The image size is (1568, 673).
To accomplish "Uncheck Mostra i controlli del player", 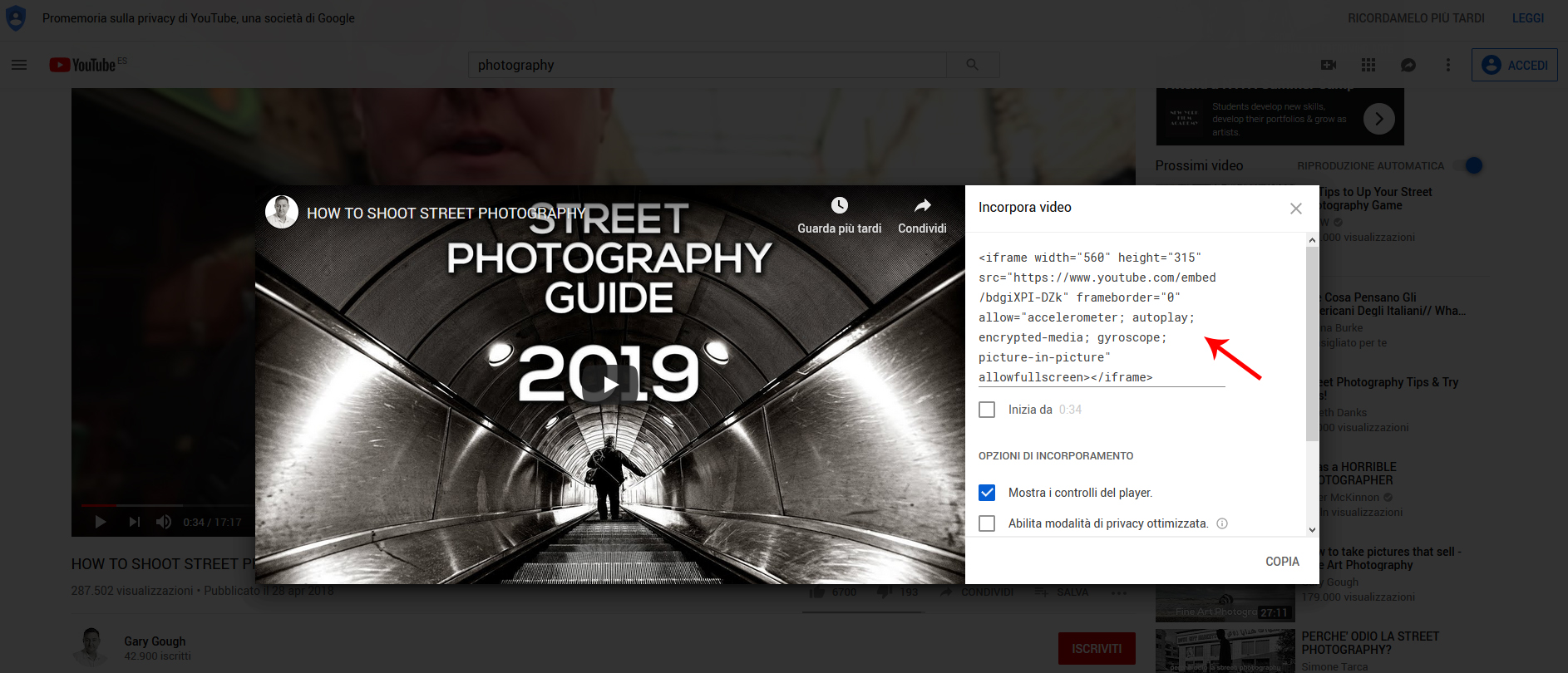I will click(x=987, y=493).
